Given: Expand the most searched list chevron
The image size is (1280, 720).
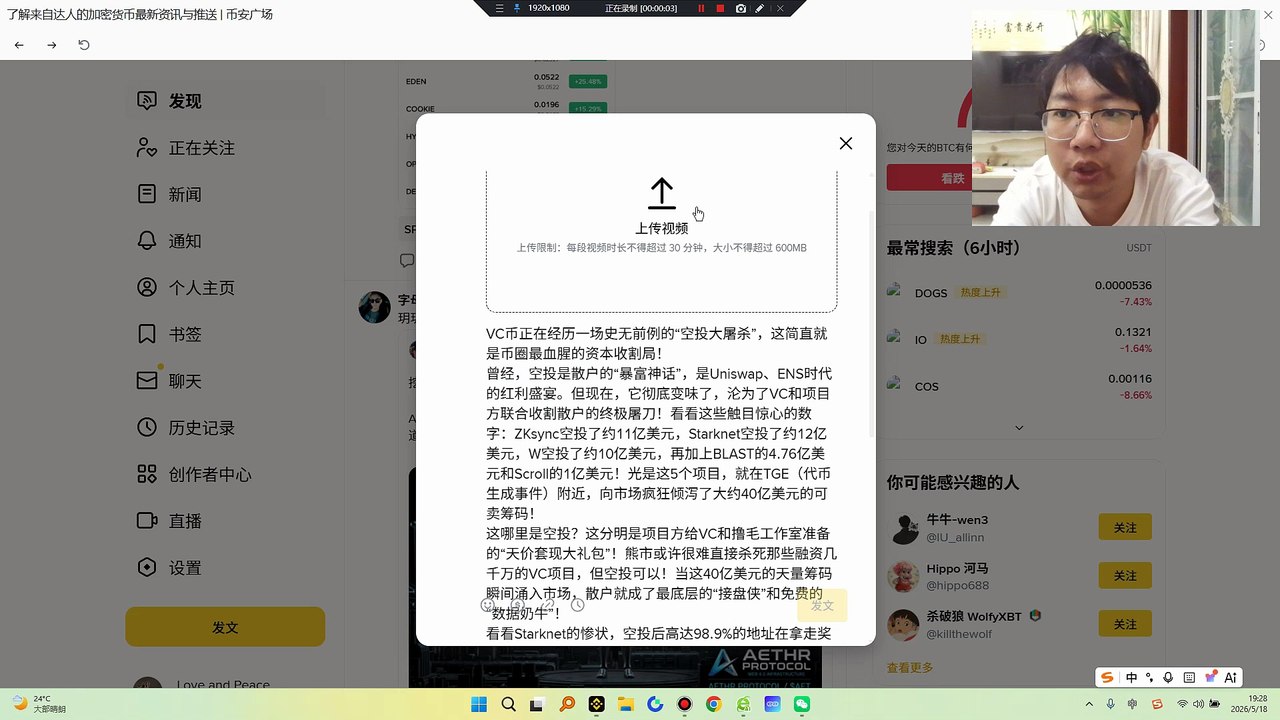Looking at the screenshot, I should (1019, 428).
